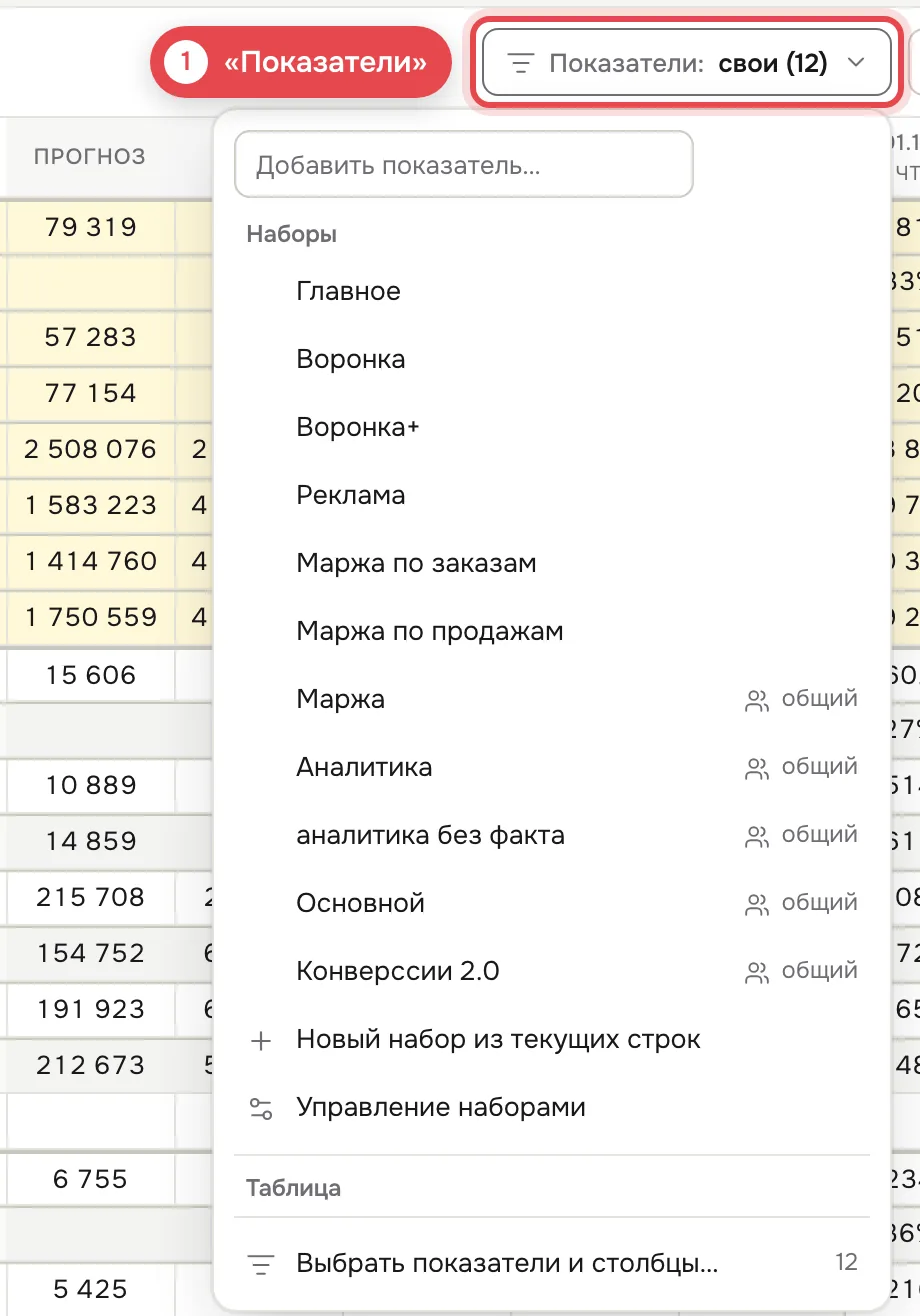
Task: Select the forecast cell «57 283»
Action: pos(91,337)
